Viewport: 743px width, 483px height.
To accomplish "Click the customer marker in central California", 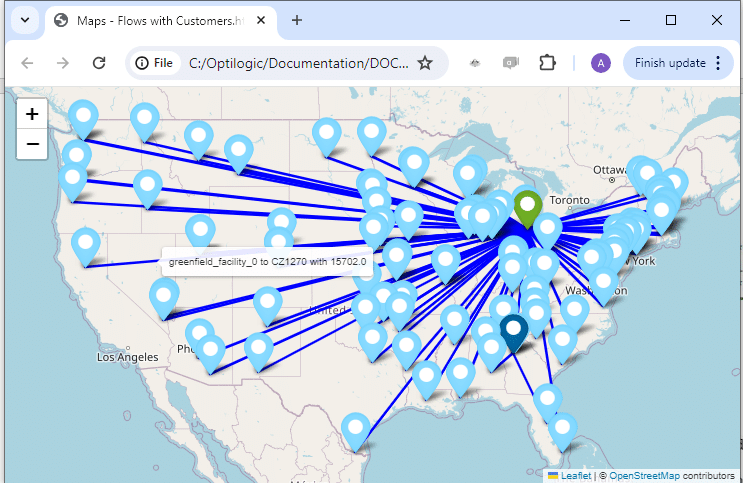I will tap(85, 246).
